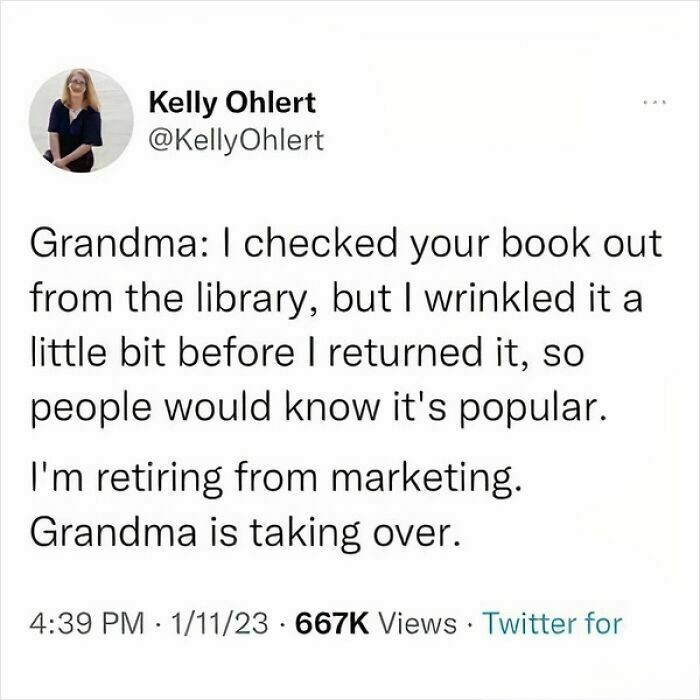Image resolution: width=700 pixels, height=700 pixels.
Task: Click the word wrinkled in the tweet
Action: click(500, 298)
